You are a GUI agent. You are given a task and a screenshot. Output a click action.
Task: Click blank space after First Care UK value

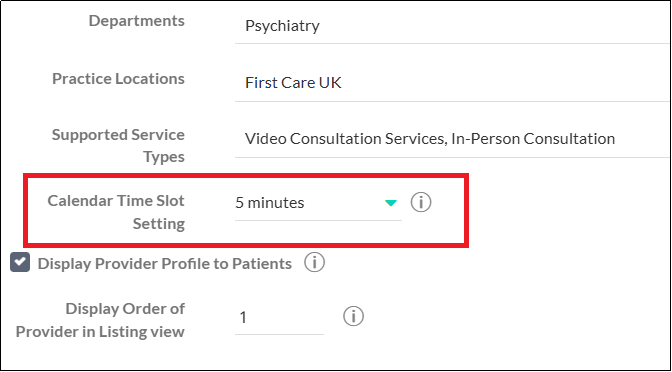coord(505,83)
